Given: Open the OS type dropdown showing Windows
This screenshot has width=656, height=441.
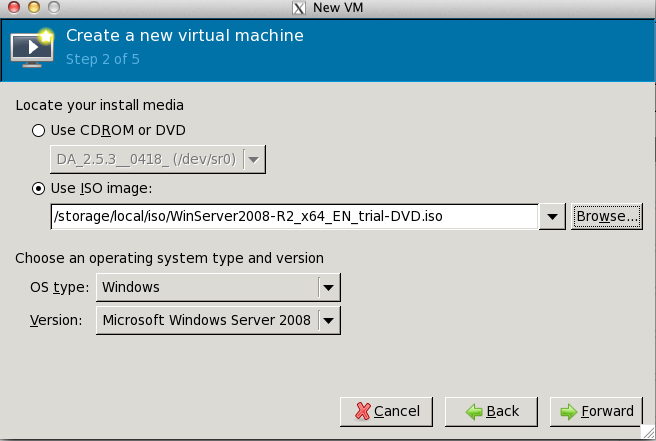Looking at the screenshot, I should [x=218, y=287].
